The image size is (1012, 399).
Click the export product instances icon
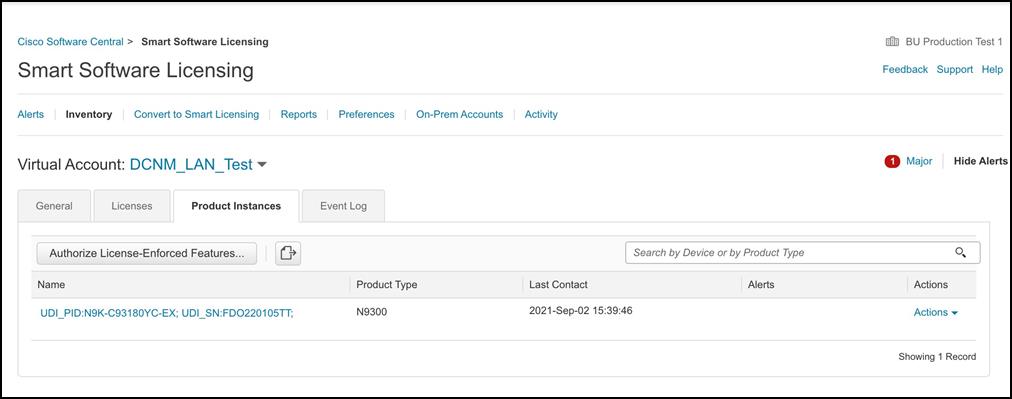(x=288, y=253)
